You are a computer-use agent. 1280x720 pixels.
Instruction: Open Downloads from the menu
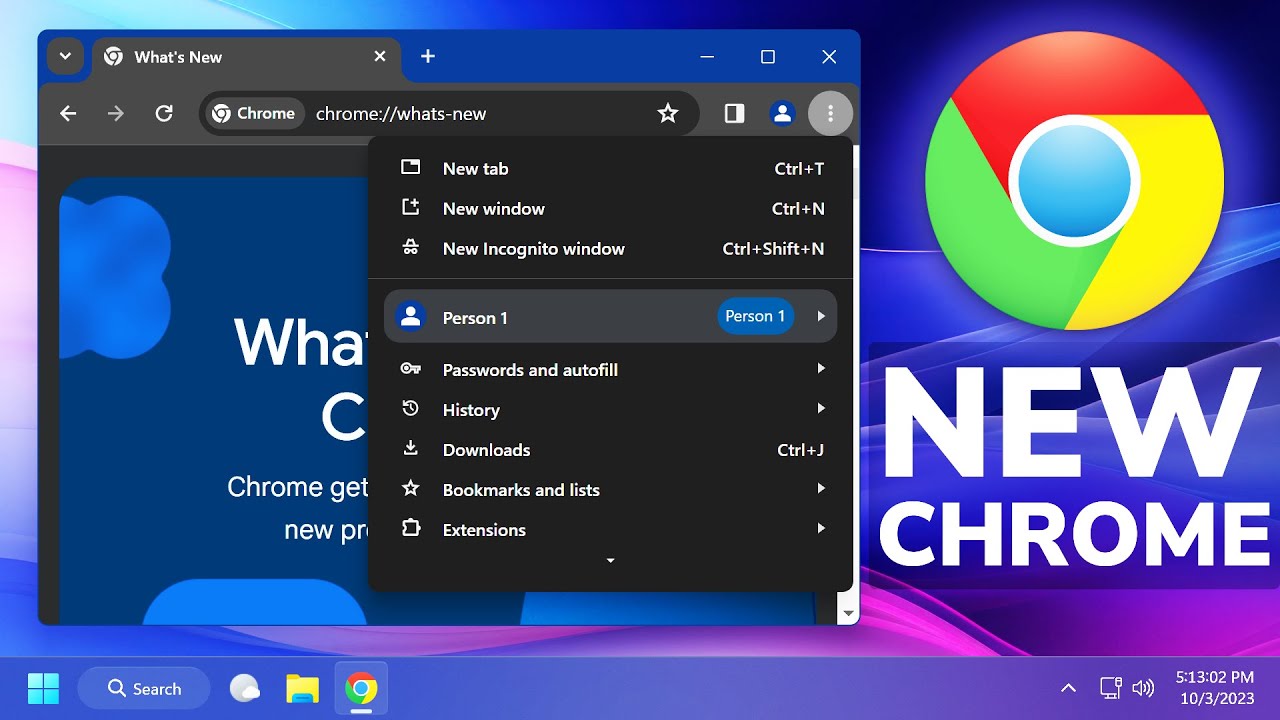click(x=611, y=450)
